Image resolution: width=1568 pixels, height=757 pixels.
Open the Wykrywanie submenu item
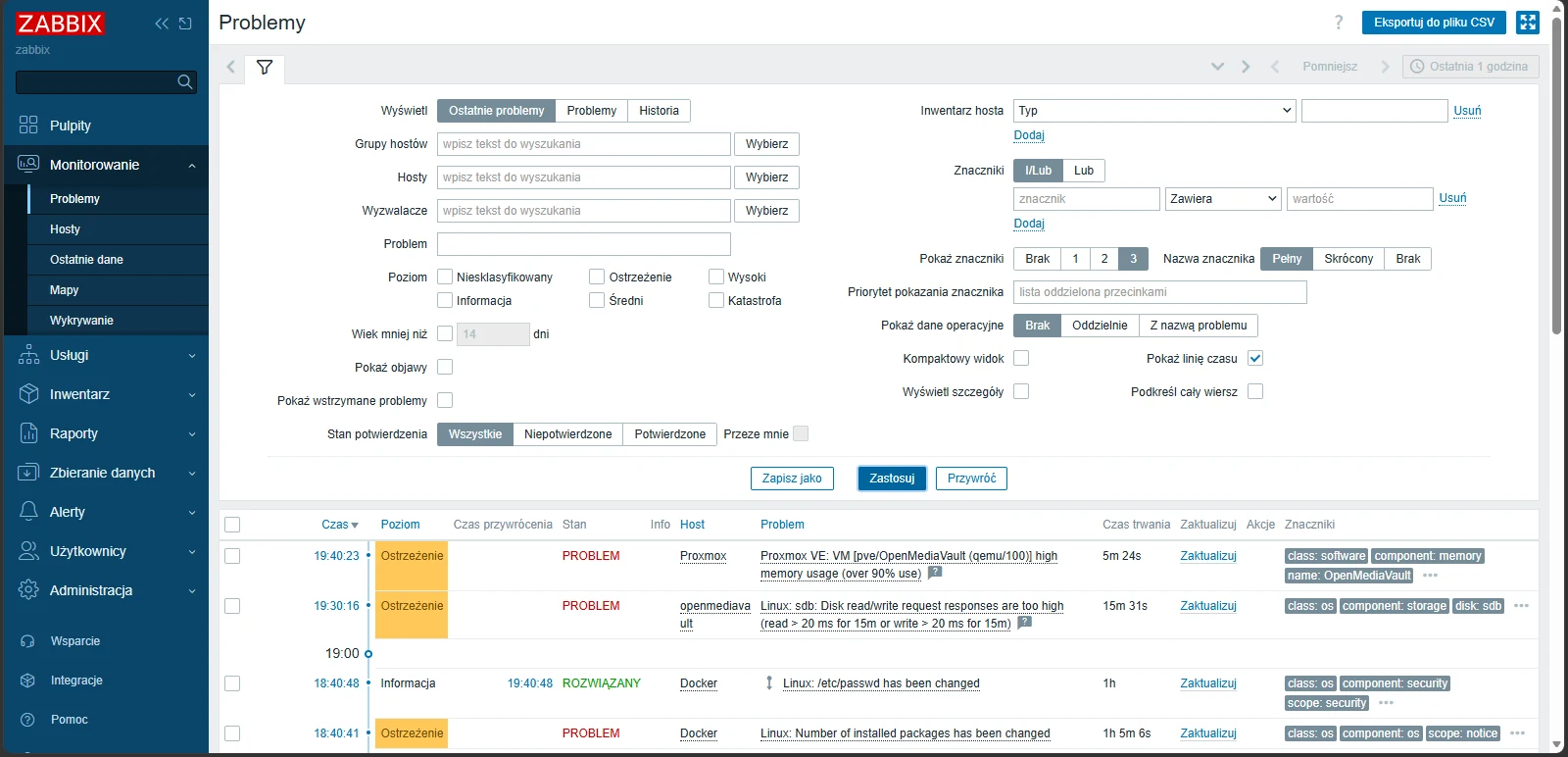point(118,321)
